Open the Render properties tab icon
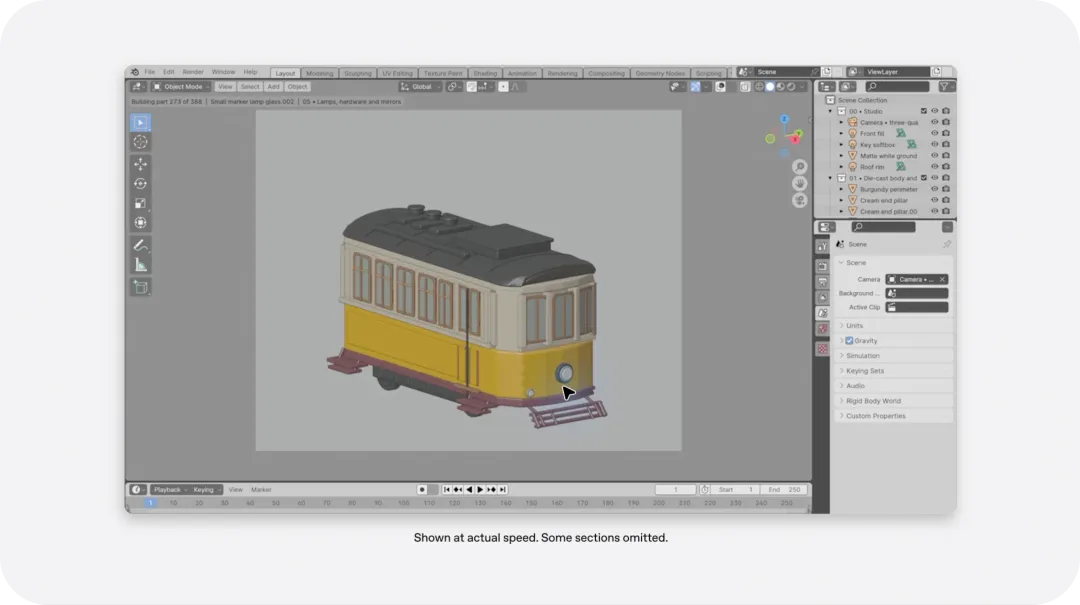 pos(822,266)
